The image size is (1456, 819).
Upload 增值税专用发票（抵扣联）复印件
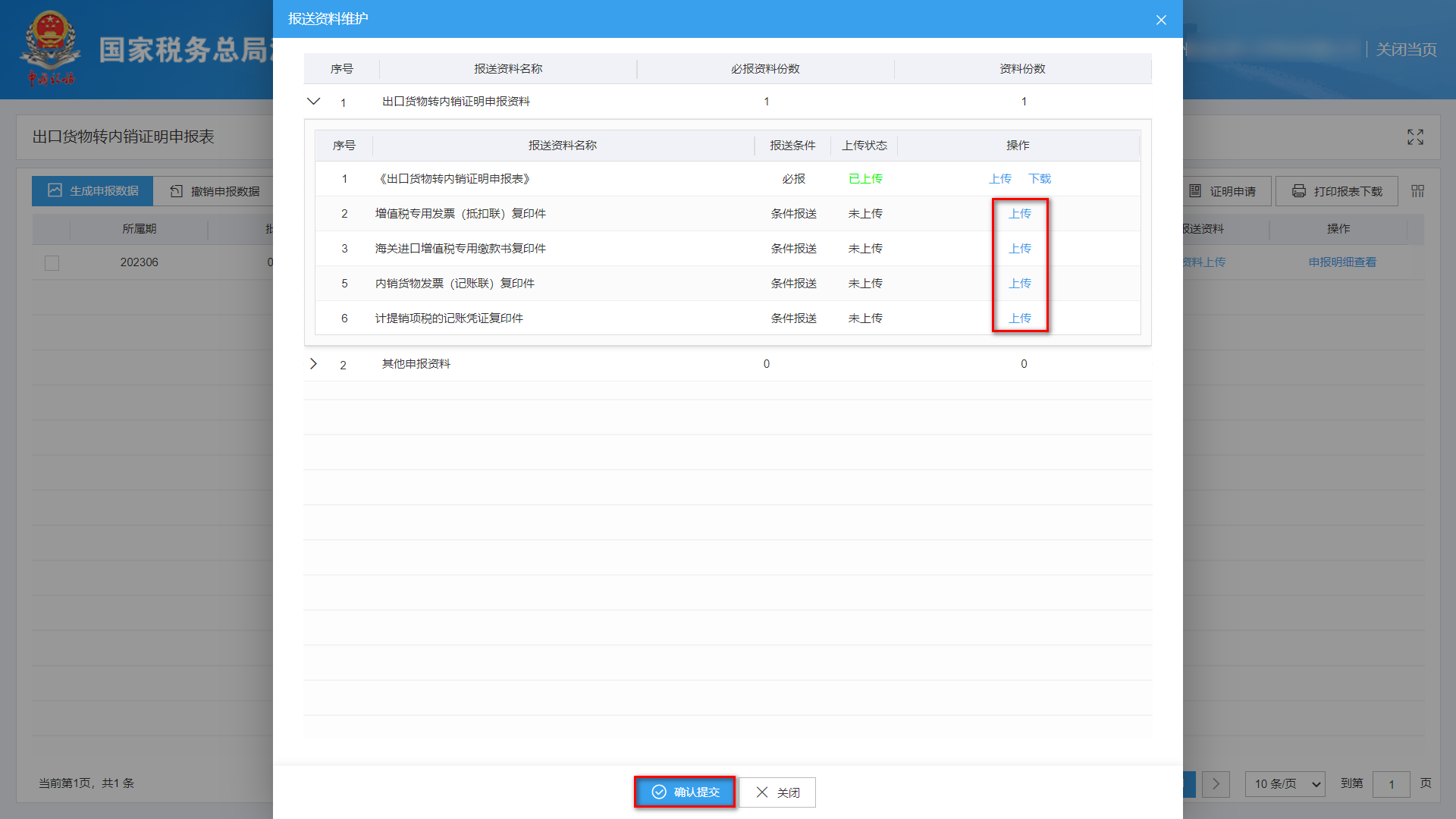pyautogui.click(x=1019, y=214)
